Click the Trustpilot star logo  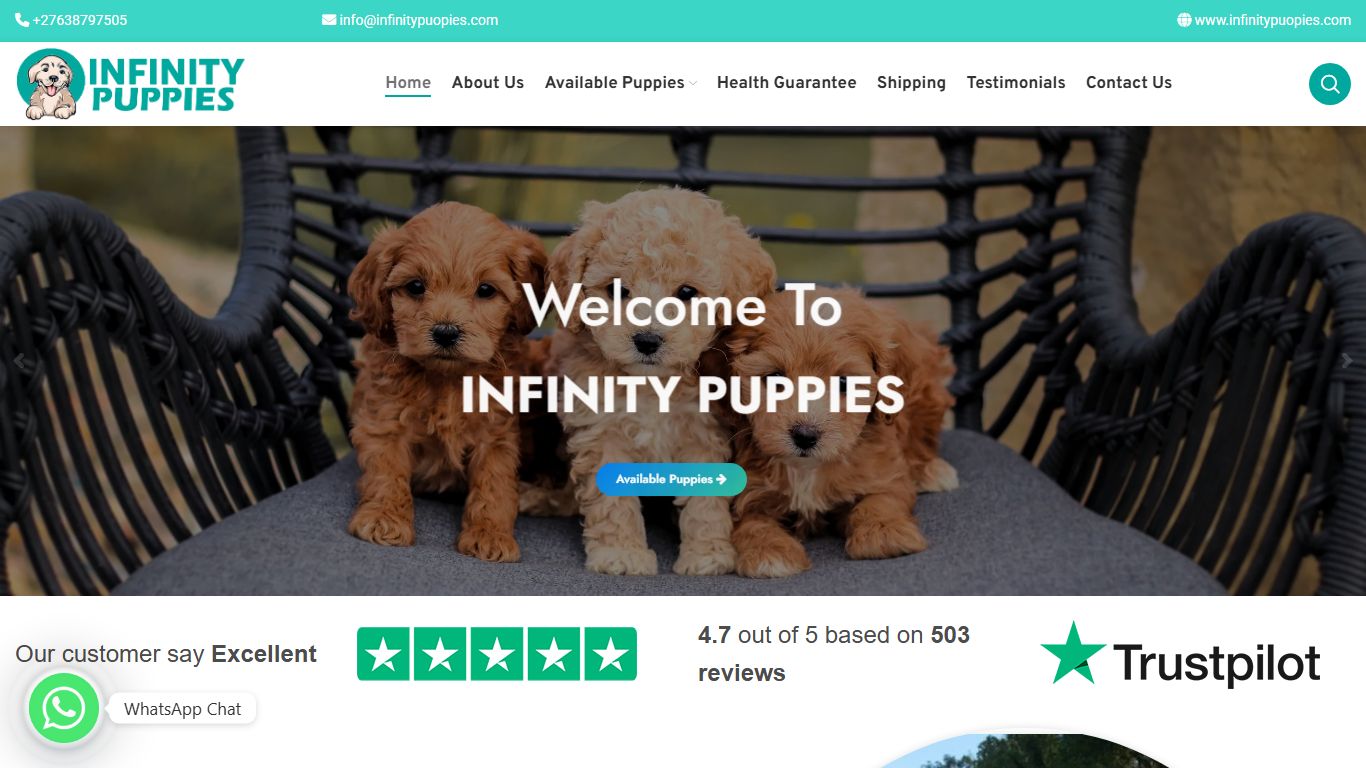coord(1072,652)
